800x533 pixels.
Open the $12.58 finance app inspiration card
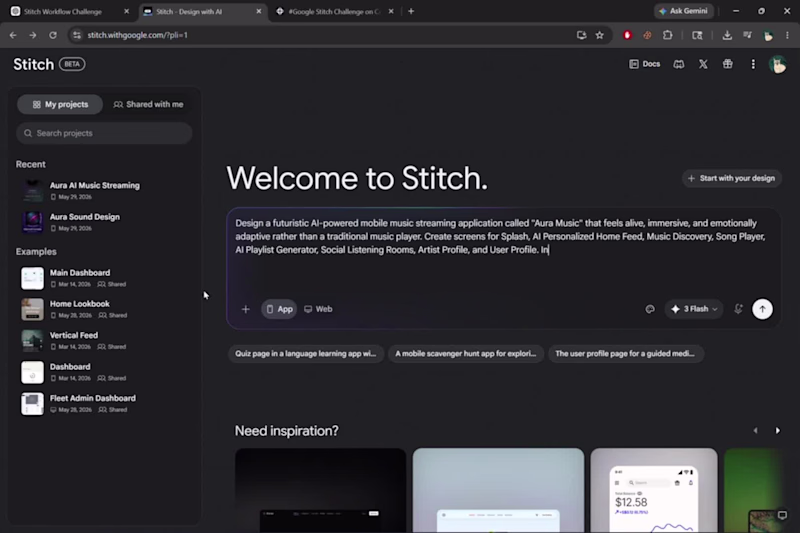click(654, 490)
